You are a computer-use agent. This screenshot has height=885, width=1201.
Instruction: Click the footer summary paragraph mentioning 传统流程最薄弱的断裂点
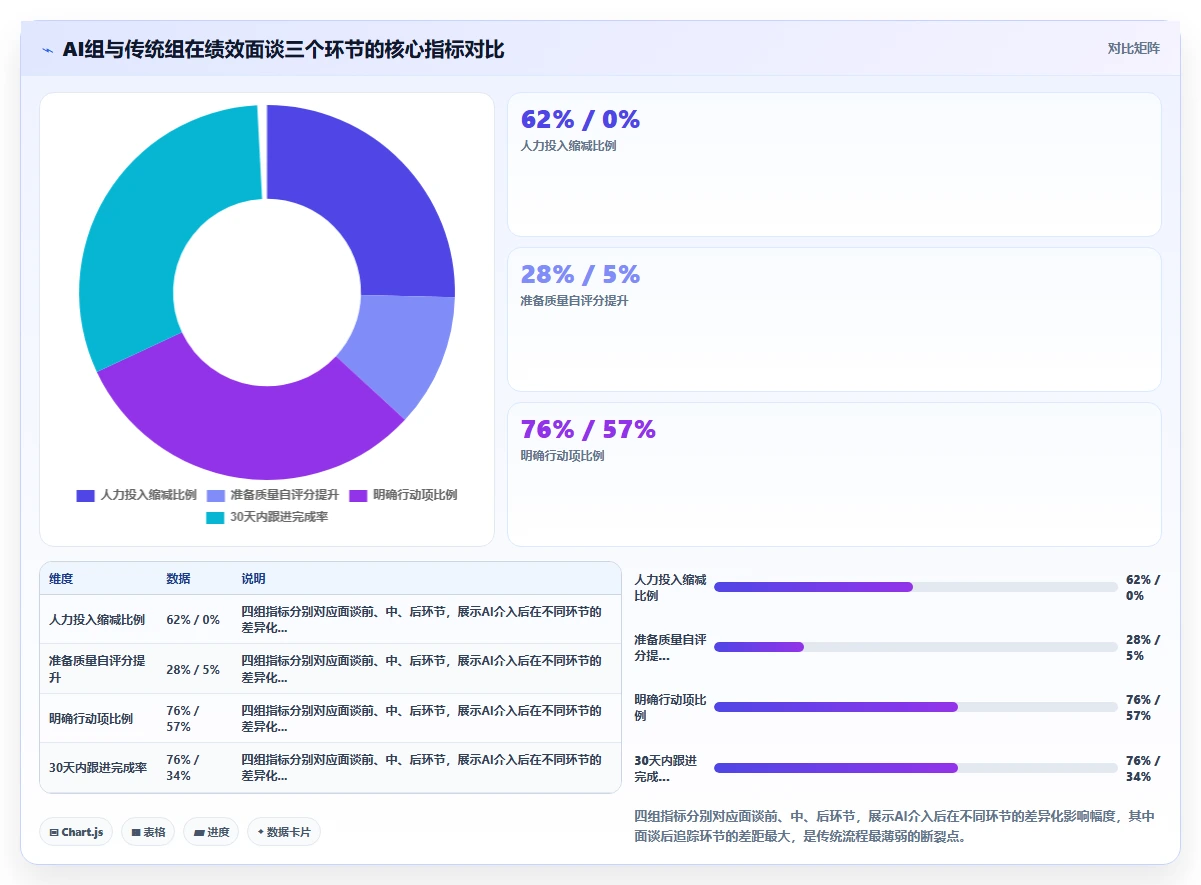tap(894, 826)
